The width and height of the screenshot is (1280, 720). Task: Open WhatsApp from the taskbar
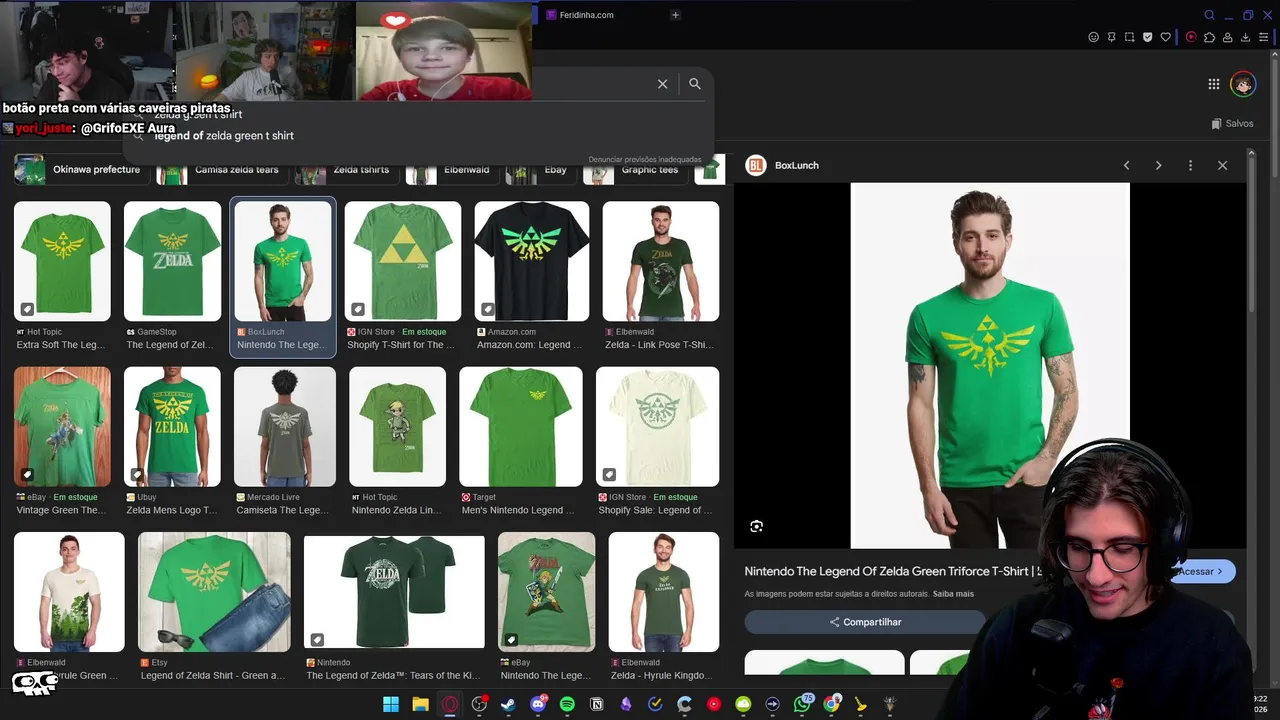click(802, 704)
